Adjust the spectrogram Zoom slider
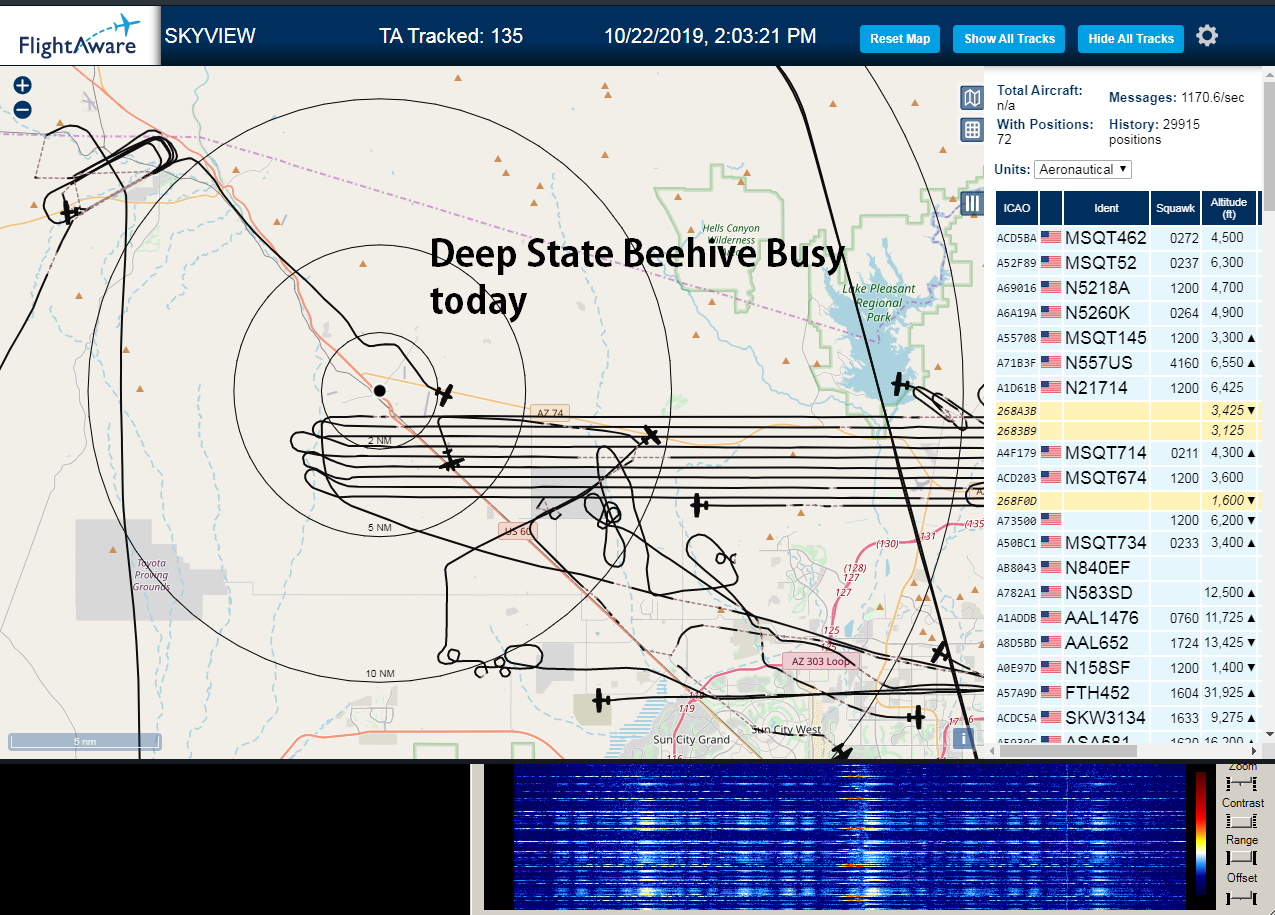Screen dimensions: 1275x915 point(1241,783)
